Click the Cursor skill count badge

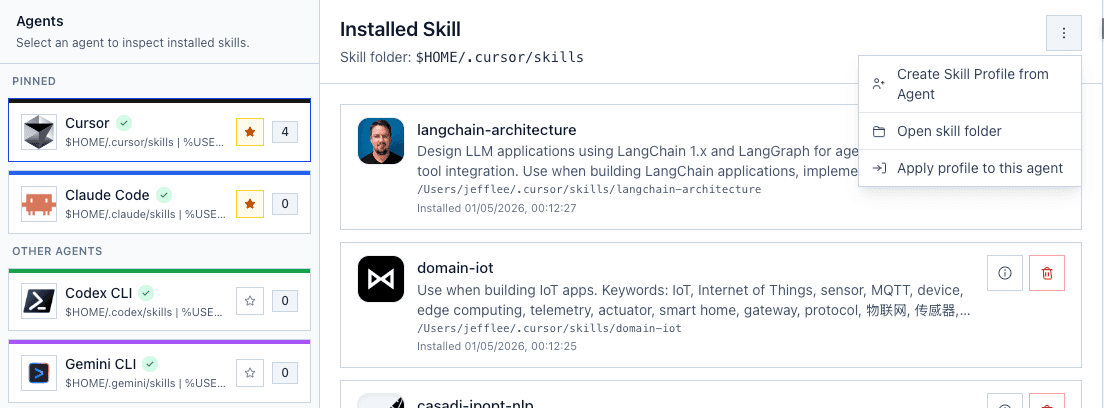pos(284,132)
